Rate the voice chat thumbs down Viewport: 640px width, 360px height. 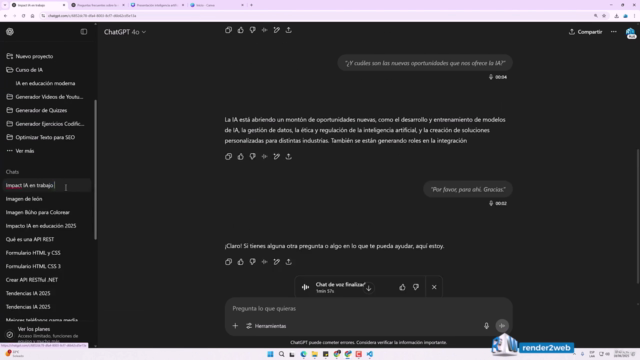pyautogui.click(x=416, y=287)
